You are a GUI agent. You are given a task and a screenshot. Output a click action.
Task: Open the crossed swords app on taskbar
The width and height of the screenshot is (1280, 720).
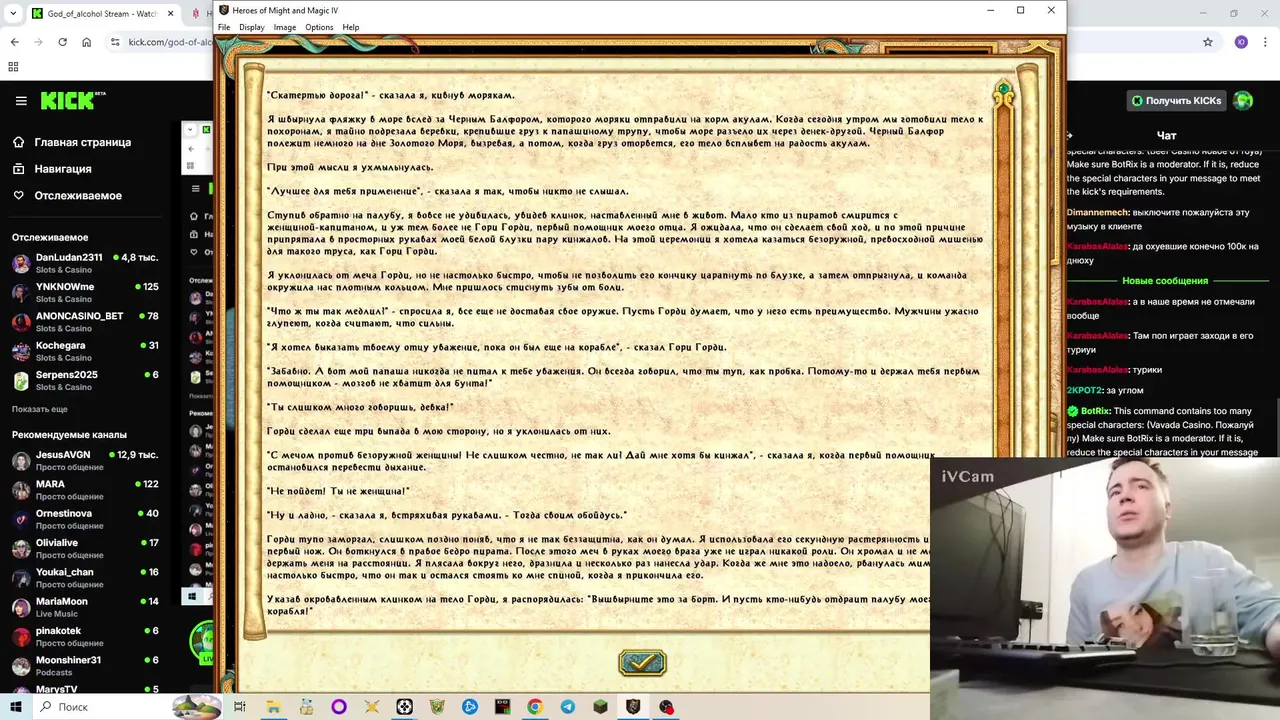pyautogui.click(x=372, y=707)
